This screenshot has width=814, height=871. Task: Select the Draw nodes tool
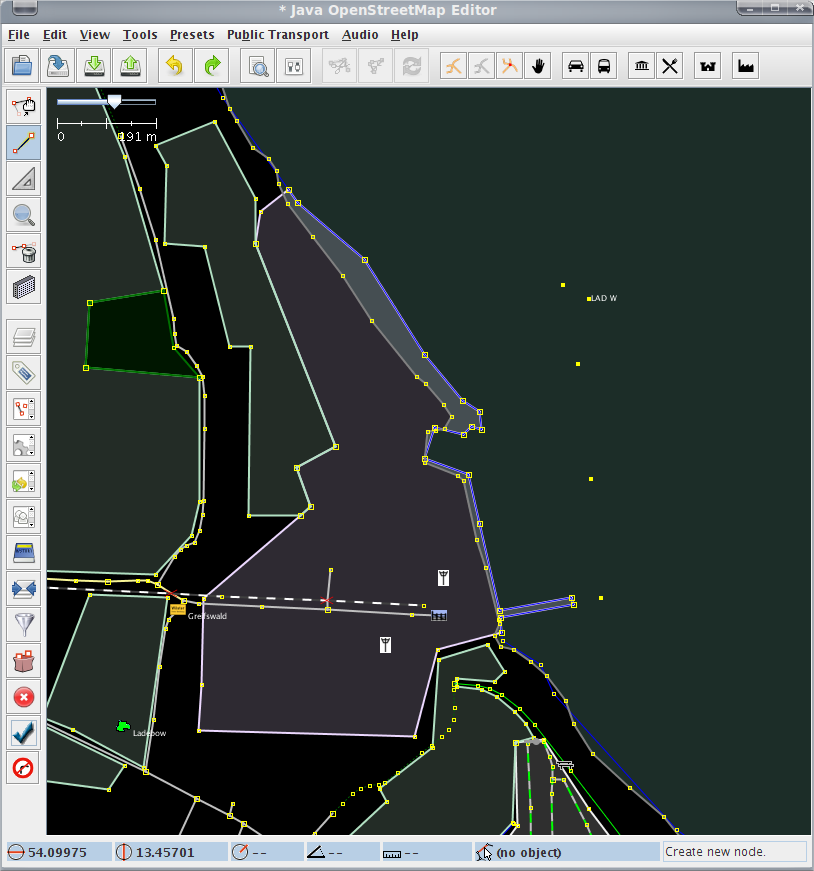[x=24, y=142]
